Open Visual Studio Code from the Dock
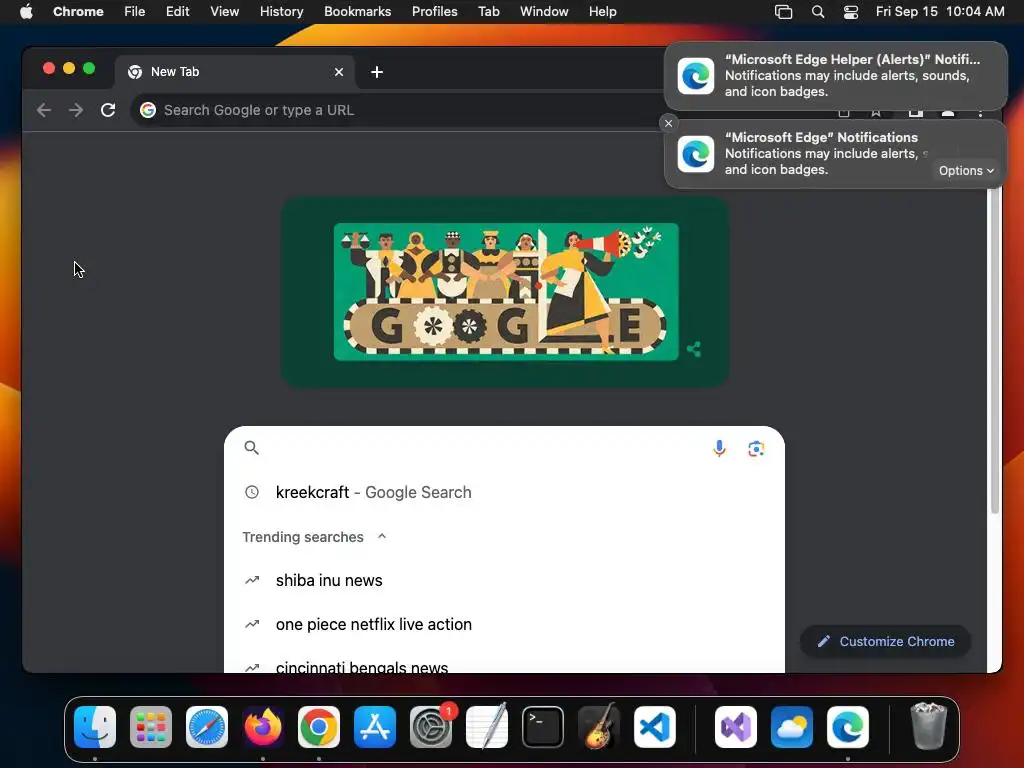Screen dimensions: 1024x768 tap(655, 727)
